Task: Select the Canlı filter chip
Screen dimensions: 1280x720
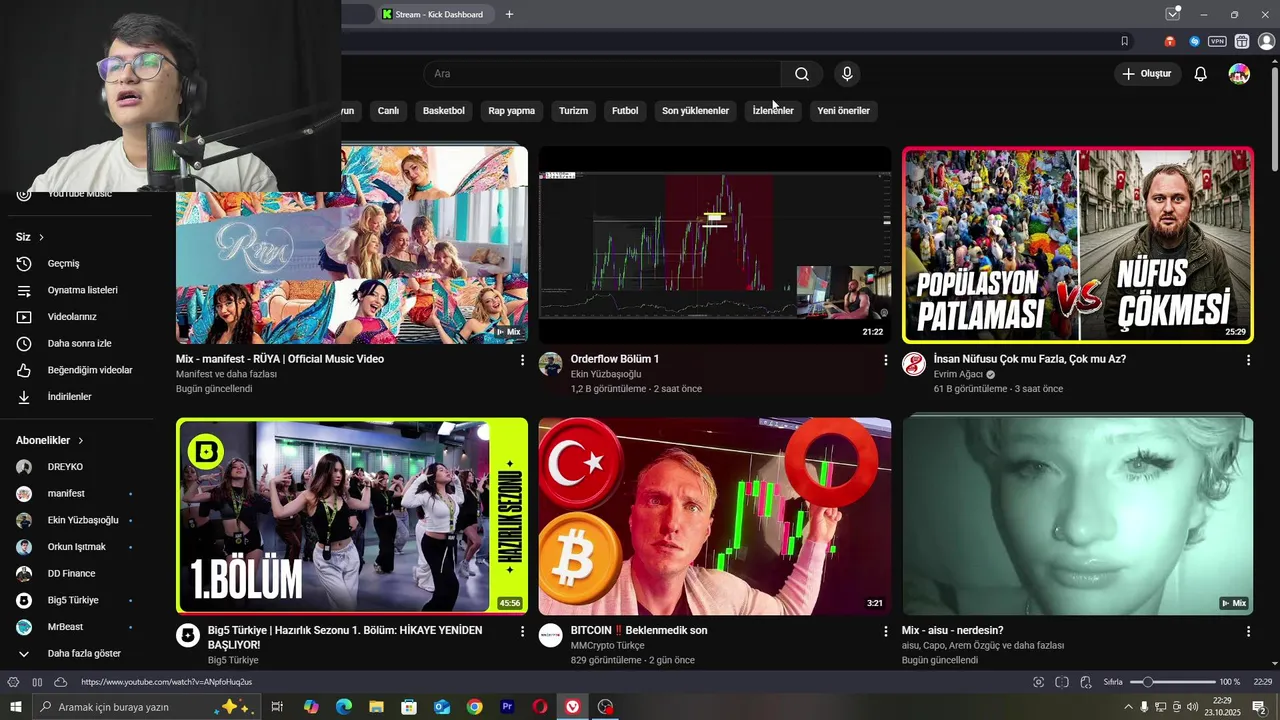Action: pyautogui.click(x=388, y=111)
